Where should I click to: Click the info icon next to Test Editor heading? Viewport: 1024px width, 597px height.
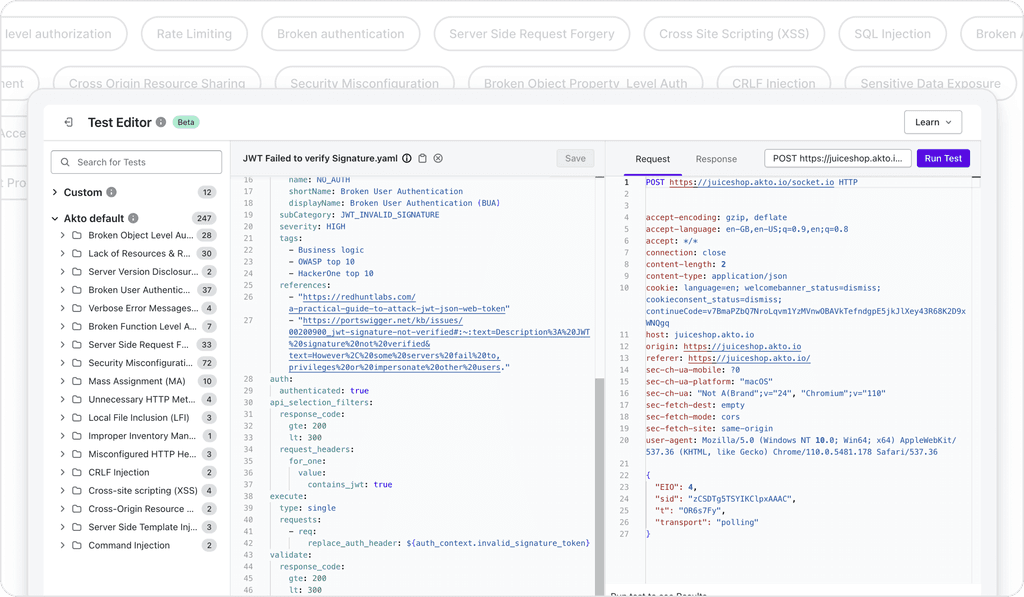tap(161, 122)
